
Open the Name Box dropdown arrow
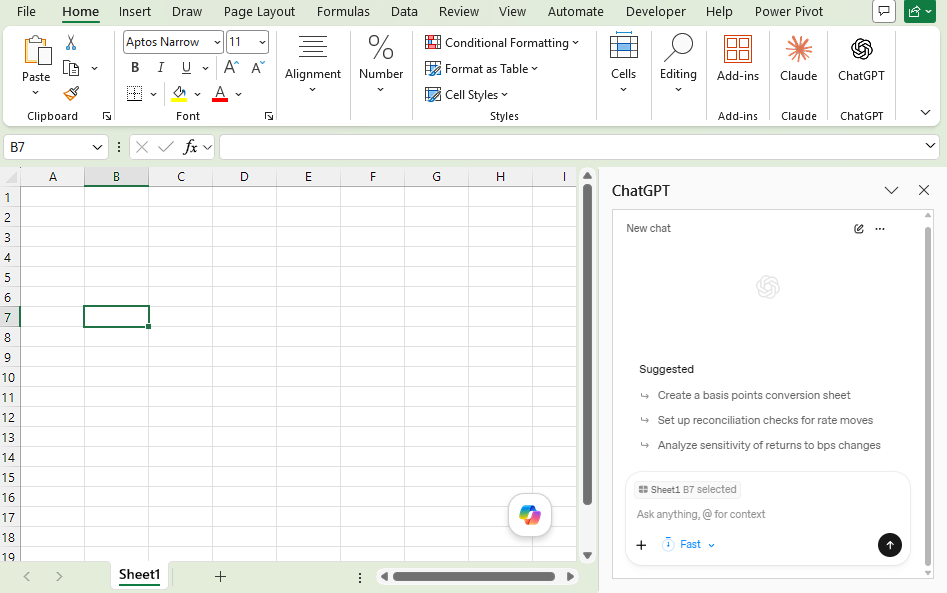[x=97, y=147]
